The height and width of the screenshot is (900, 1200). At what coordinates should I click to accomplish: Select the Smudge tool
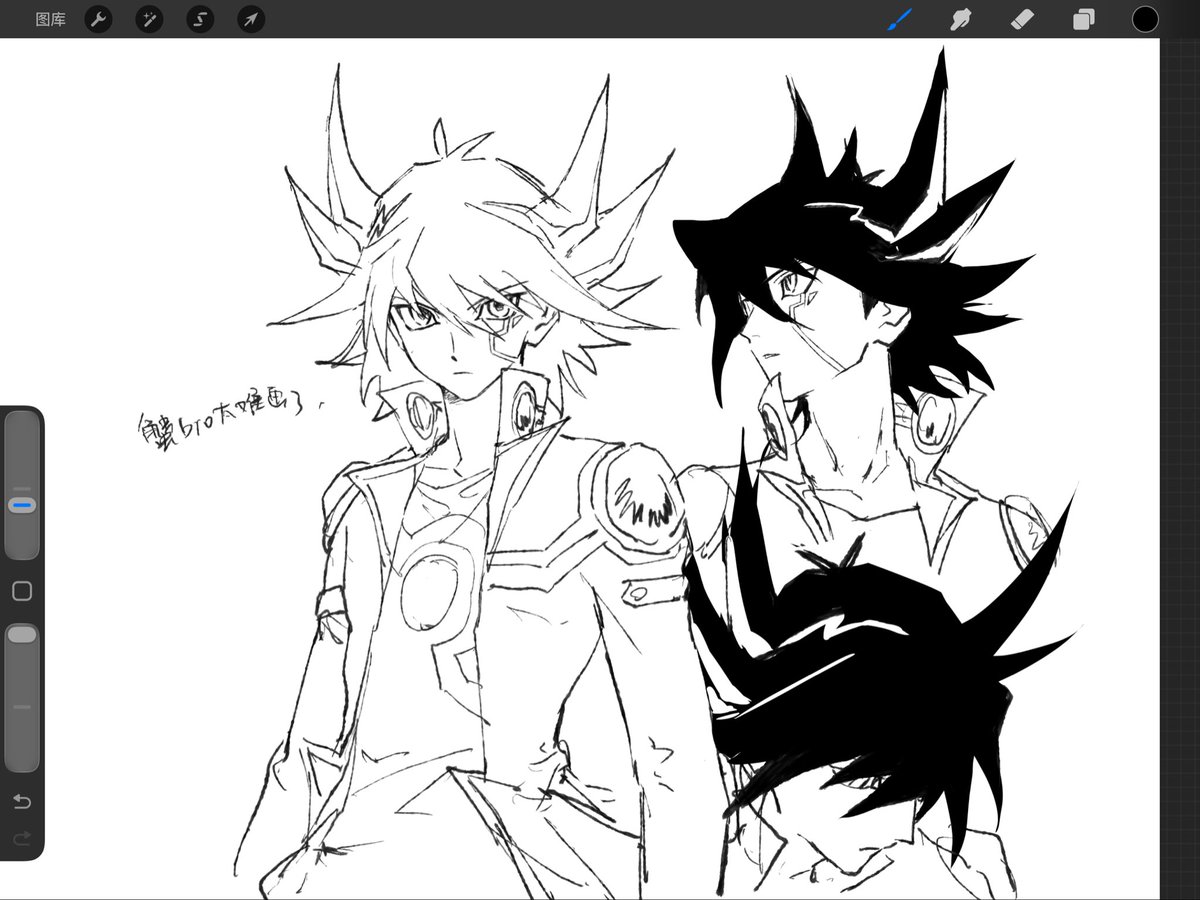[x=961, y=19]
